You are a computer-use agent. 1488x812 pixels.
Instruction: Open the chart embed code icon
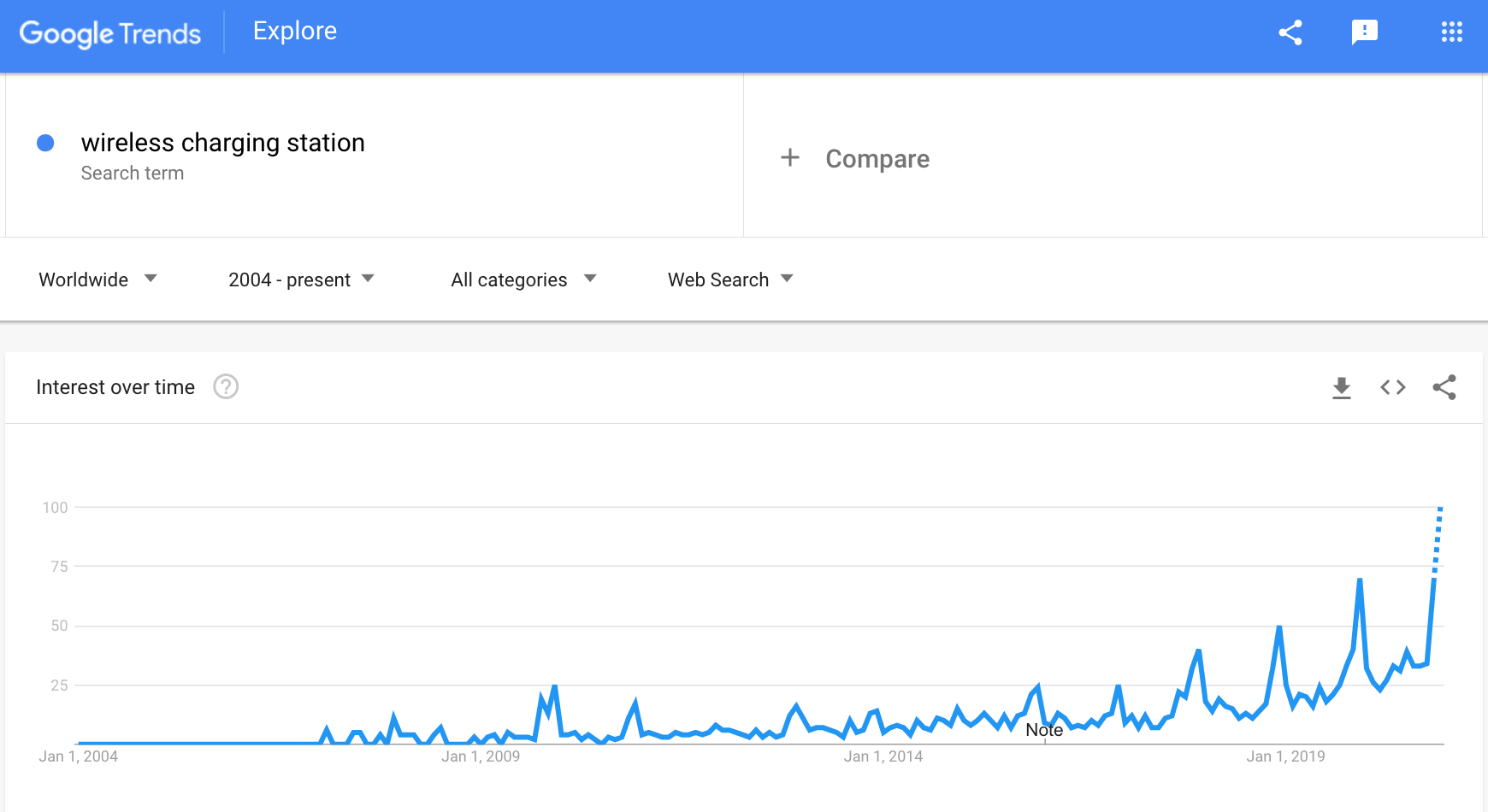1393,388
